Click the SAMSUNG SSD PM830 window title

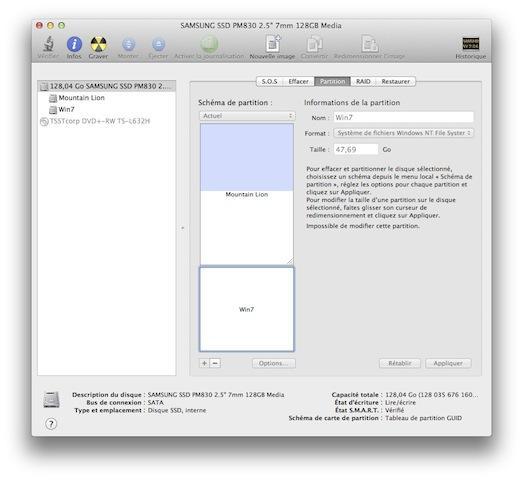(x=261, y=26)
